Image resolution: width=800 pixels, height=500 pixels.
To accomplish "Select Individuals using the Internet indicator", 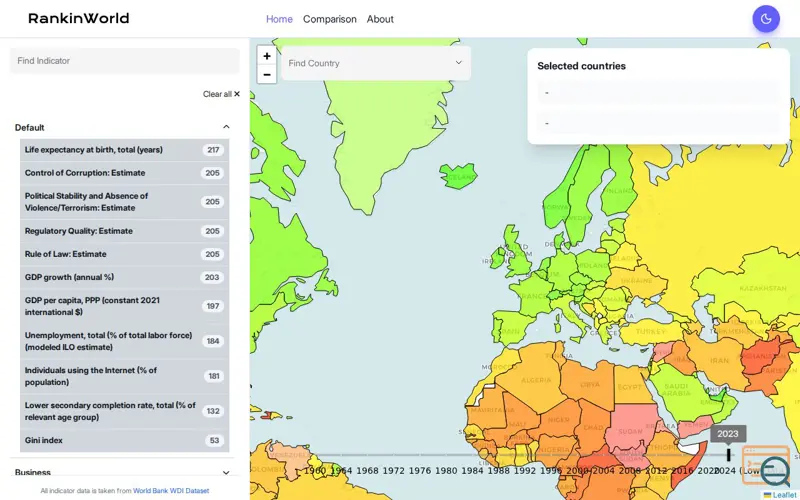I will click(x=124, y=377).
